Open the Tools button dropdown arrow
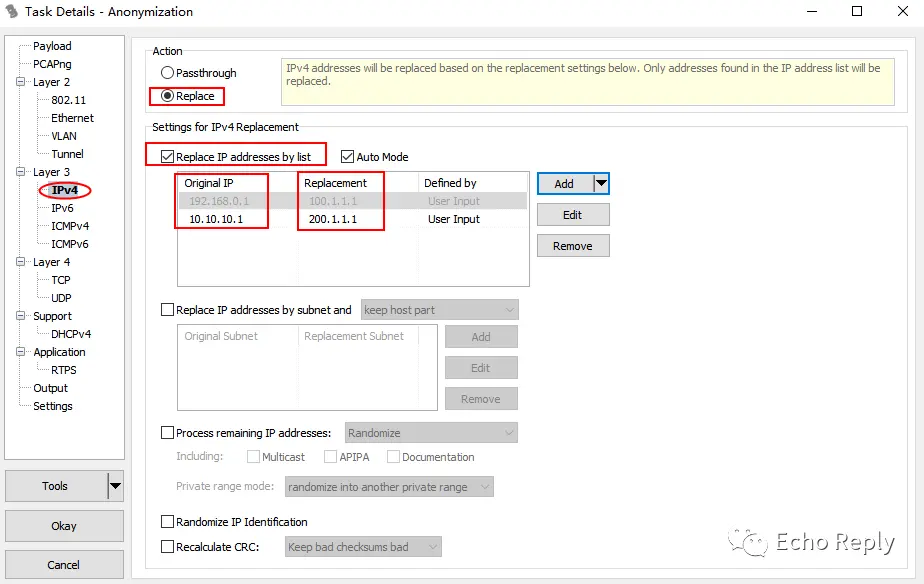Viewport: 924px width, 584px height. (x=116, y=486)
